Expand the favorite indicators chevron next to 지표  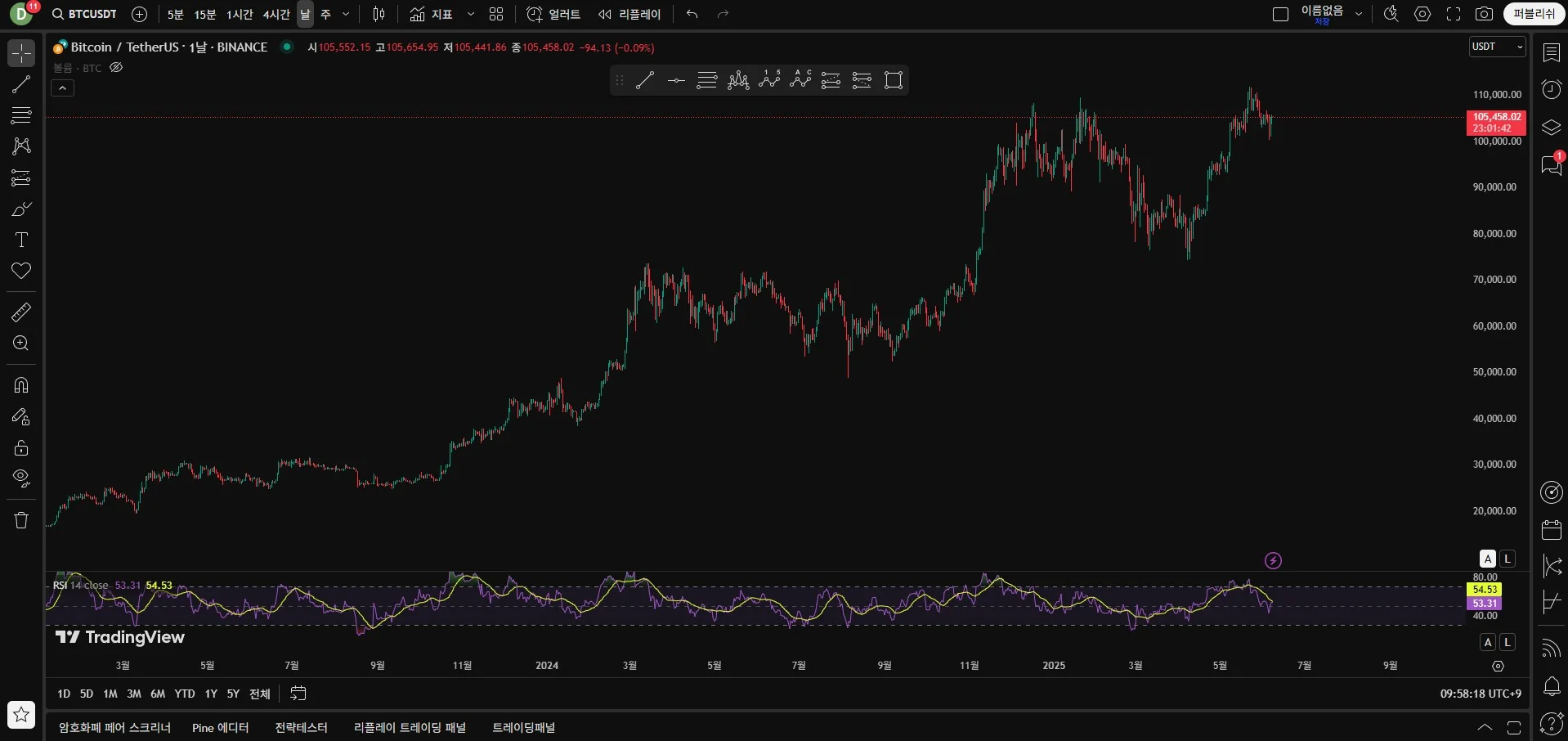(471, 14)
